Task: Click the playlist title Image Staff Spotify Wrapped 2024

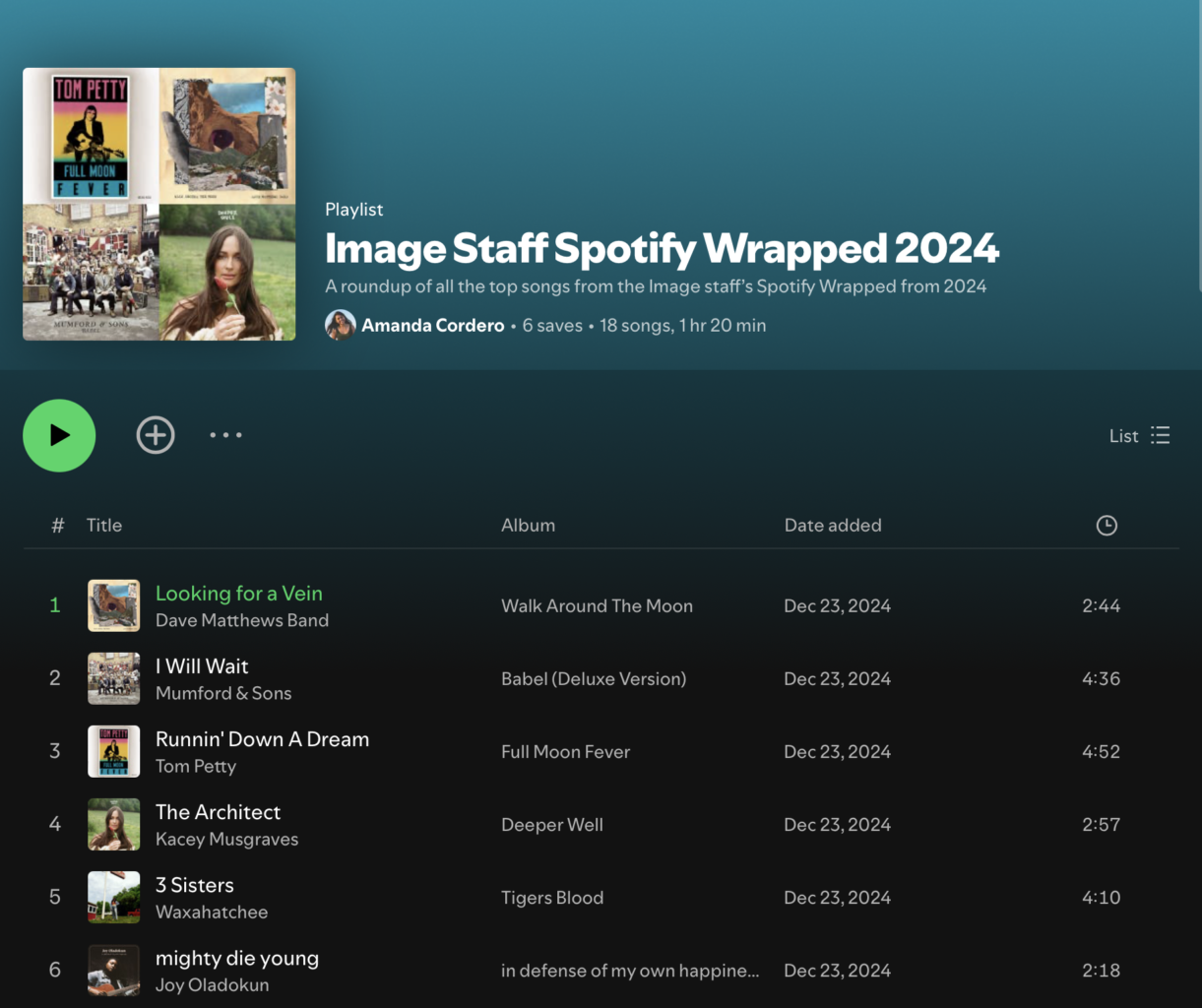Action: pos(662,248)
